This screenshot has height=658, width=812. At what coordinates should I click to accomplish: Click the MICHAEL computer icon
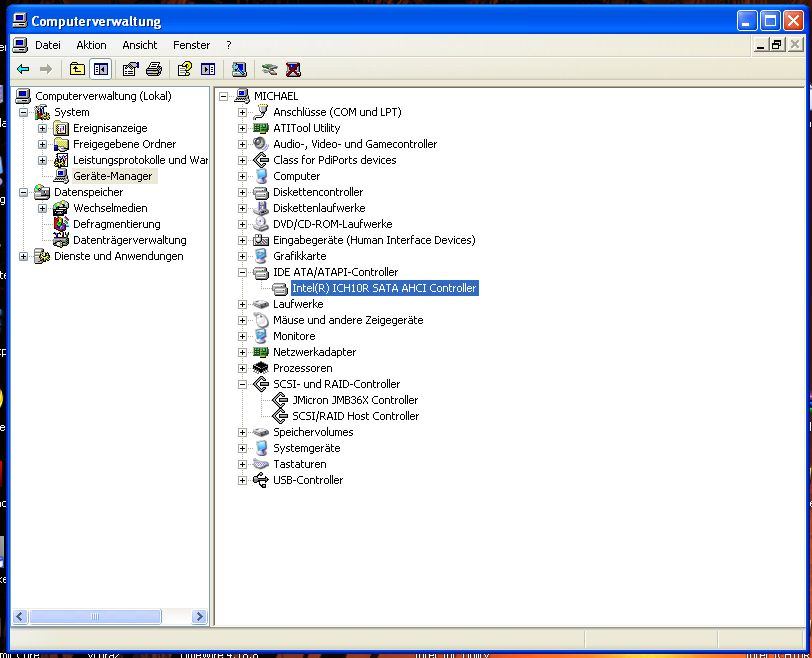(x=242, y=96)
